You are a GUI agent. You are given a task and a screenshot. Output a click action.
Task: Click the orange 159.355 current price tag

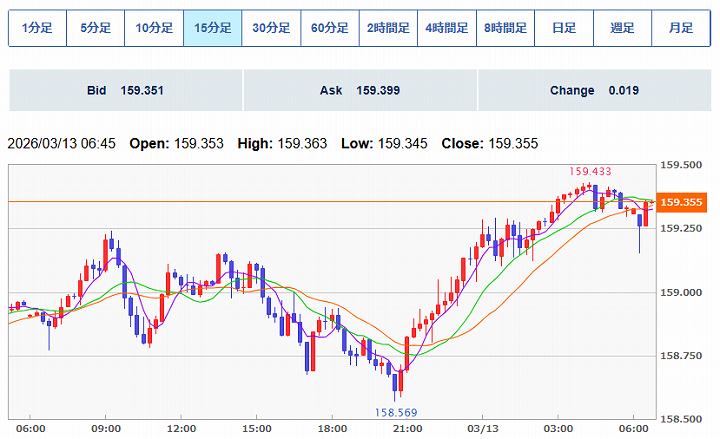click(x=684, y=203)
